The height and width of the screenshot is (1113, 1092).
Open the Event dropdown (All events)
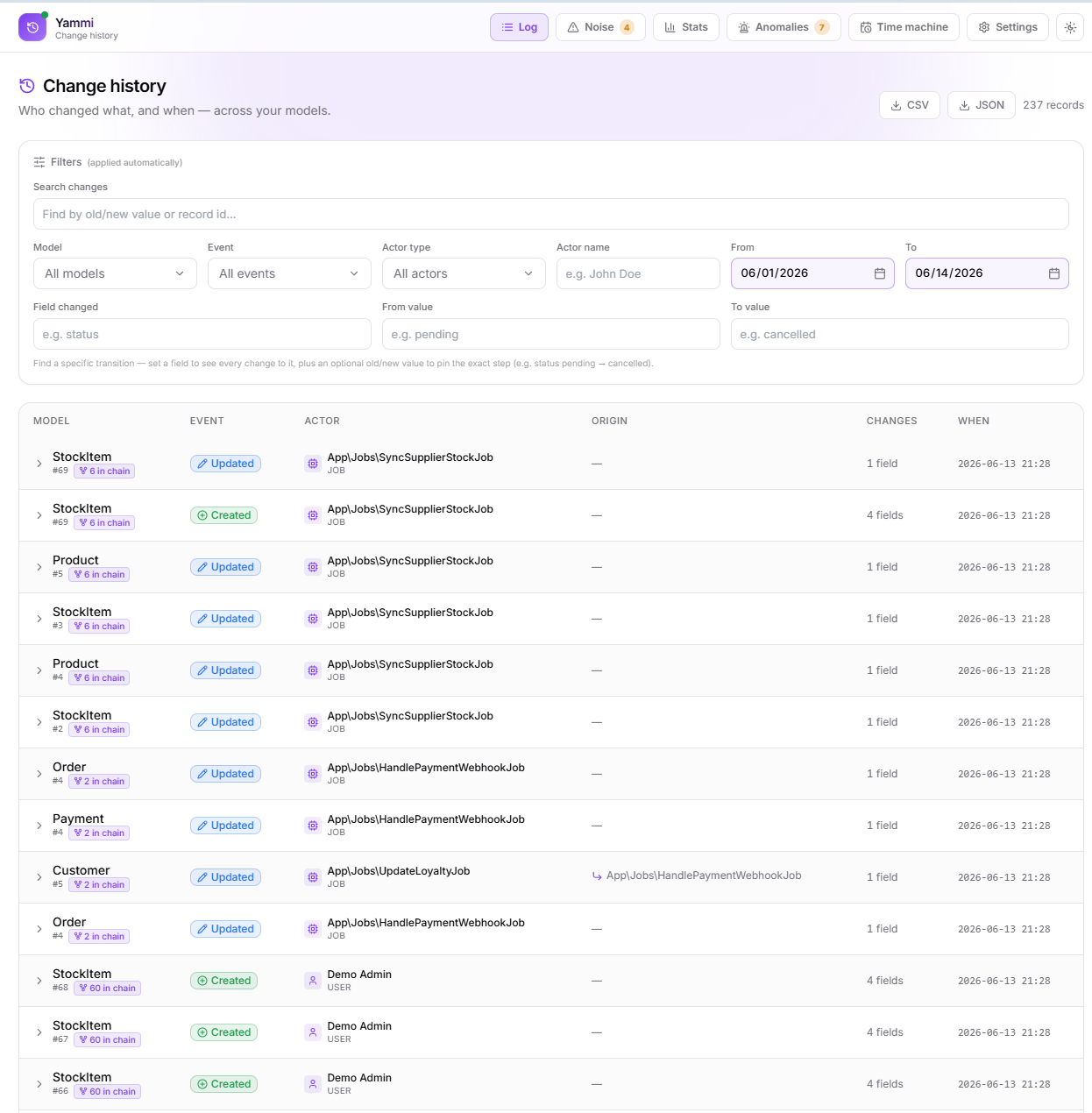[289, 273]
